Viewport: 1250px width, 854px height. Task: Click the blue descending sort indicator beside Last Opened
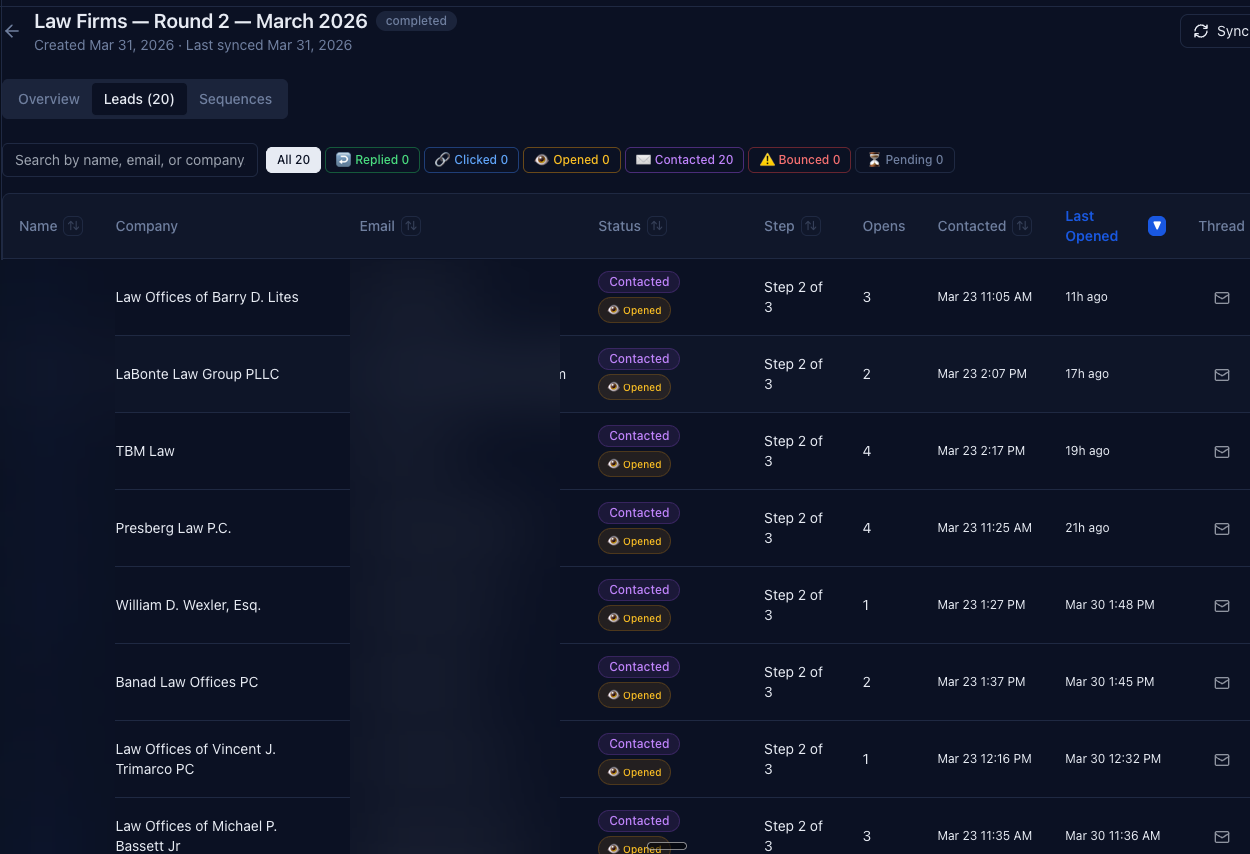[x=1157, y=226]
